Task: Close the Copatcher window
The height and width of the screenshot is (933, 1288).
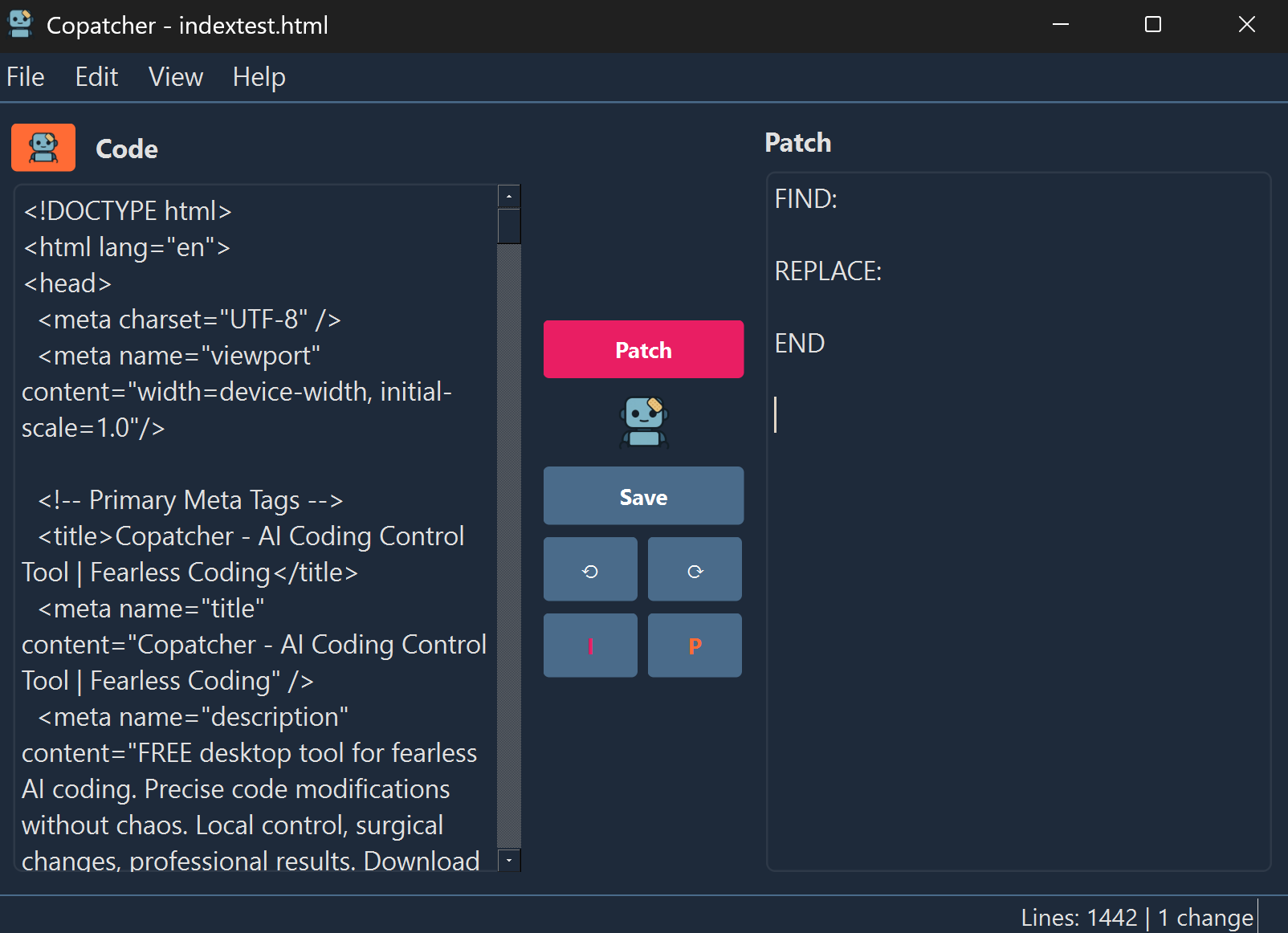Action: tap(1247, 25)
